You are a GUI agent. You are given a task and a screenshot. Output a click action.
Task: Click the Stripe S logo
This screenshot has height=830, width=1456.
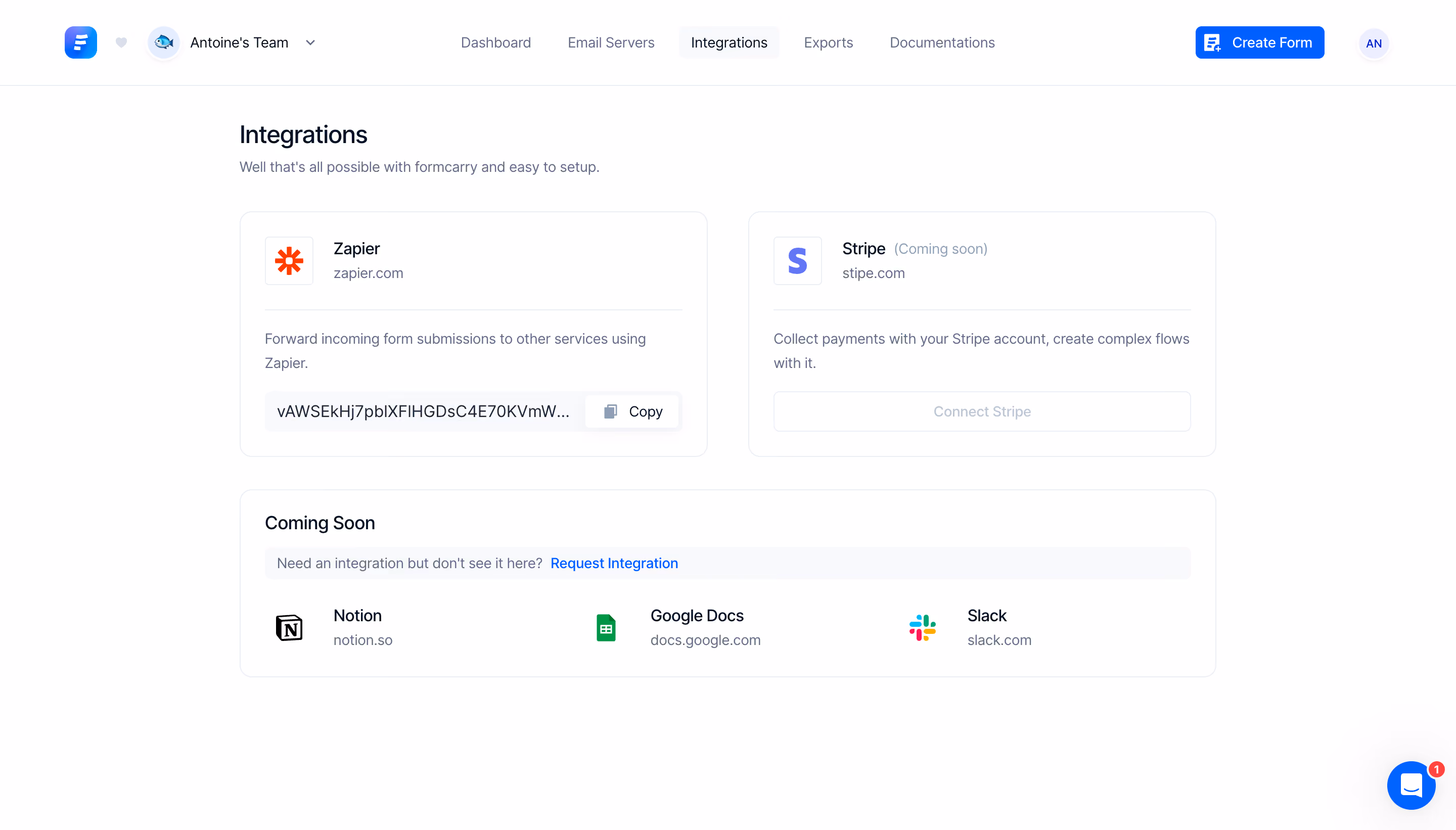[x=797, y=260]
